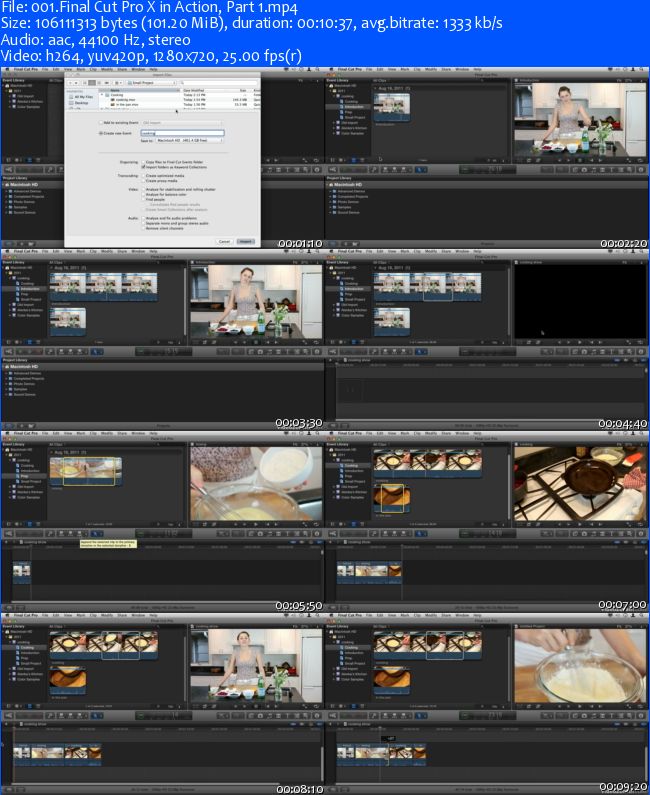Tick the Create optimized media checkbox
Screen dimensions: 650x795
click(x=143, y=174)
